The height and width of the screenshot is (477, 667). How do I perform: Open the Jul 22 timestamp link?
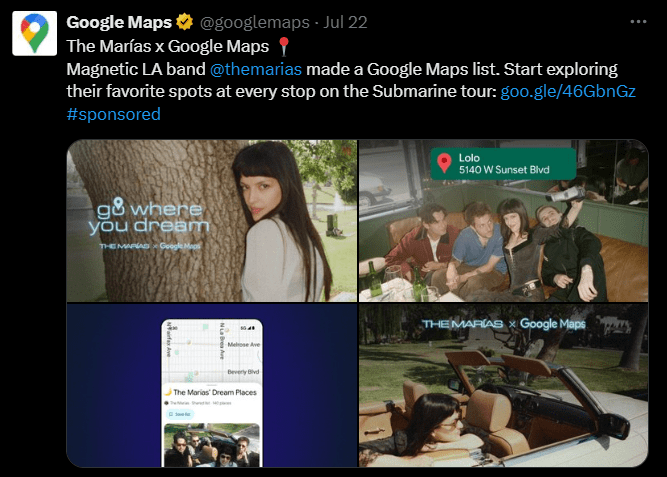tap(345, 22)
